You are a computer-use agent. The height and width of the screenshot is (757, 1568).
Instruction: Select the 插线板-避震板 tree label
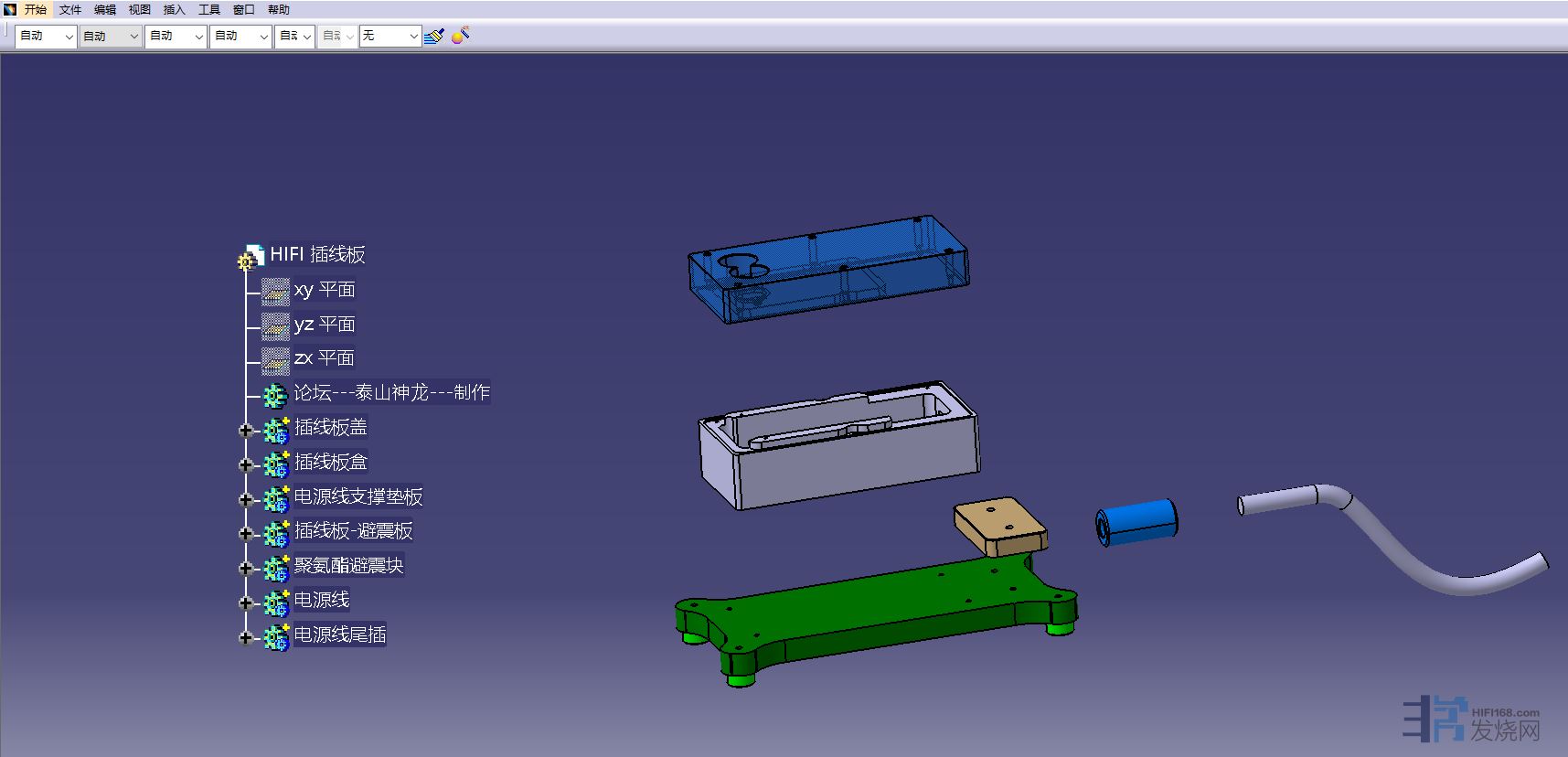point(353,531)
